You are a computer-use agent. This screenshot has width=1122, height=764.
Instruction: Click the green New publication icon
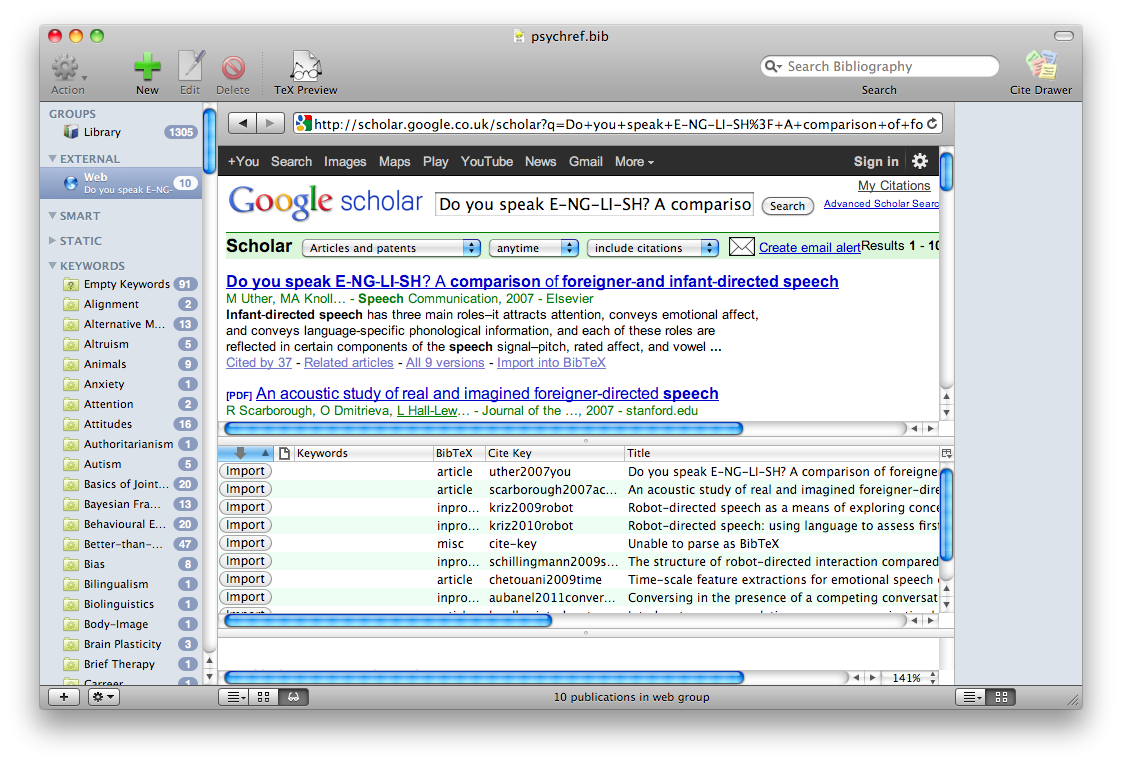click(147, 67)
